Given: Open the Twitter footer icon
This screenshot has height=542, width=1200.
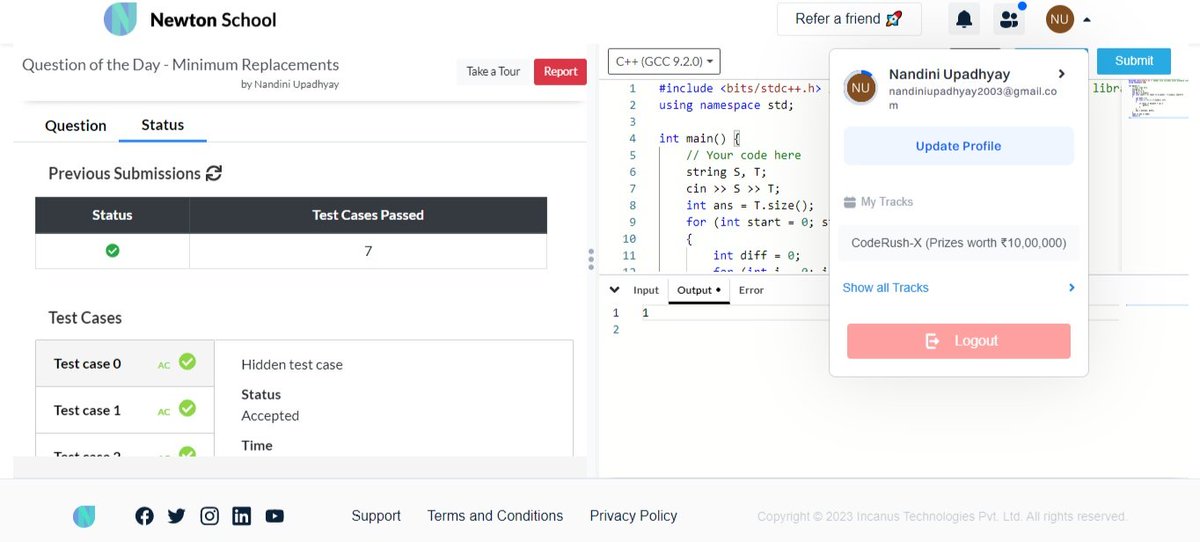Looking at the screenshot, I should (x=177, y=516).
